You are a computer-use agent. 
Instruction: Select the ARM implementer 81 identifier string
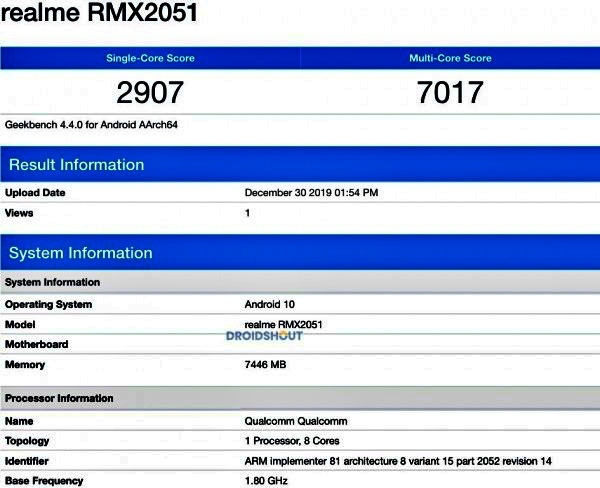click(x=398, y=461)
